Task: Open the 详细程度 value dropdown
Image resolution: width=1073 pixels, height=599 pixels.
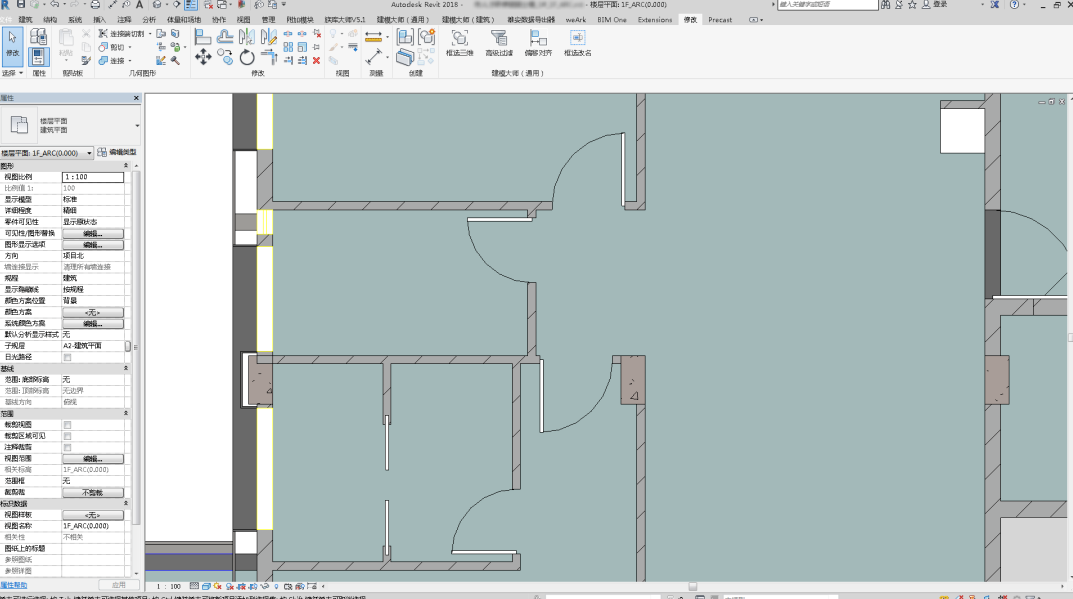Action: pyautogui.click(x=93, y=211)
